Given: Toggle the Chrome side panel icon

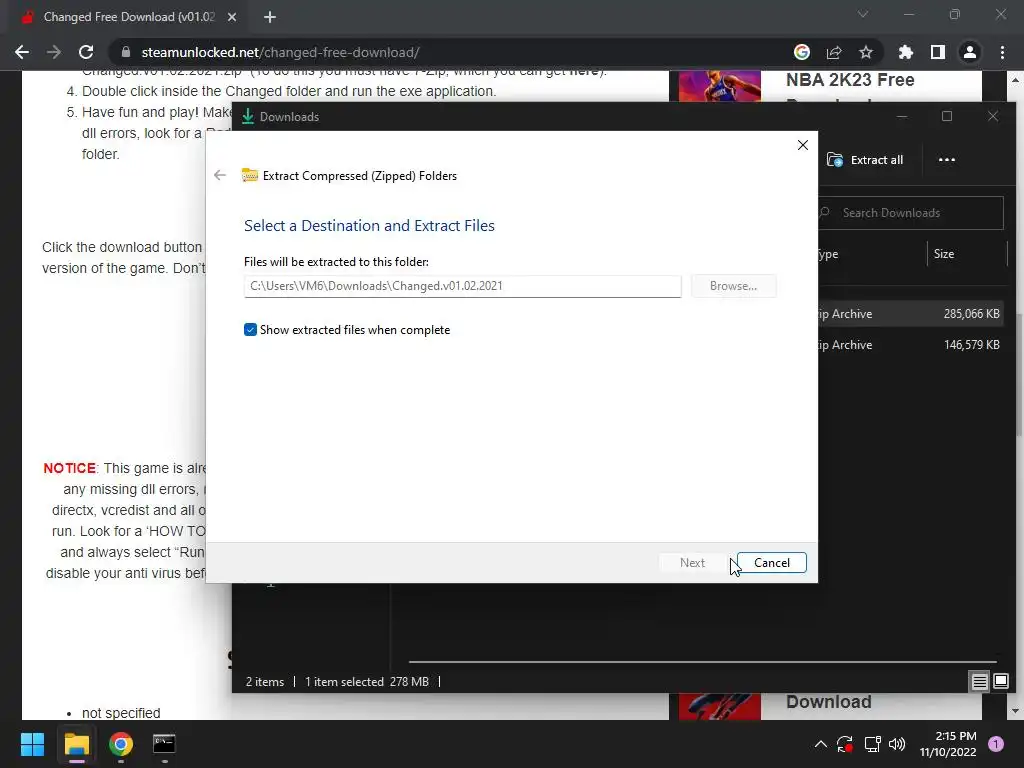Looking at the screenshot, I should tap(938, 52).
